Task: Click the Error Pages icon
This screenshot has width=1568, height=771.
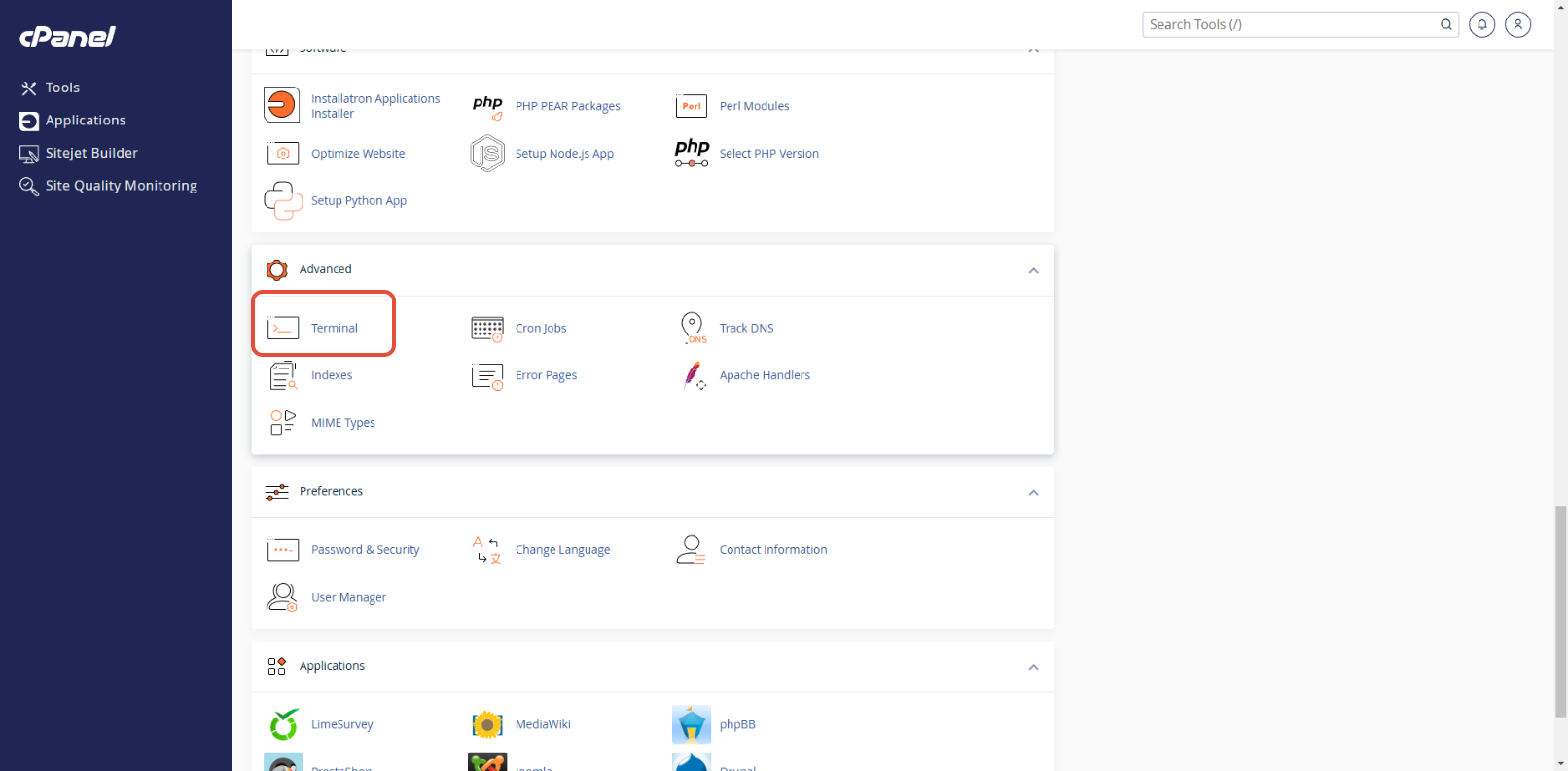Action: tap(487, 376)
